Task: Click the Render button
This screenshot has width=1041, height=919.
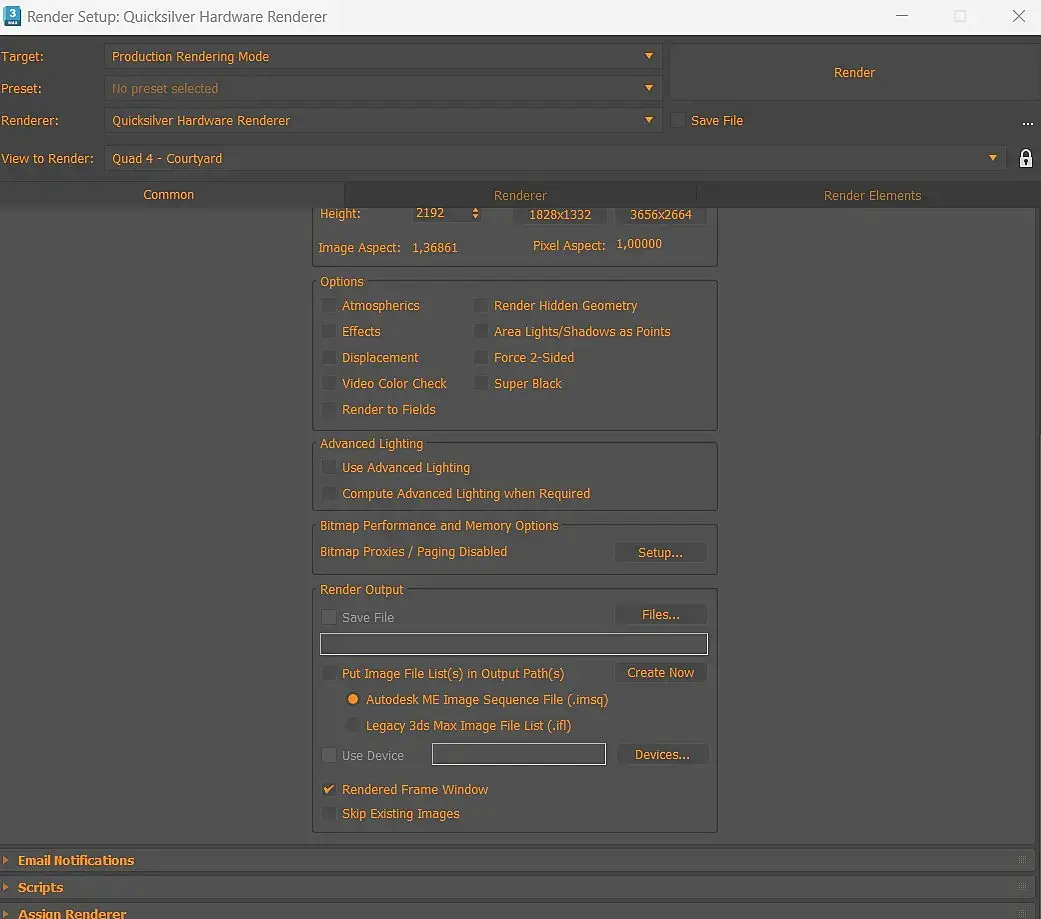Action: 854,72
